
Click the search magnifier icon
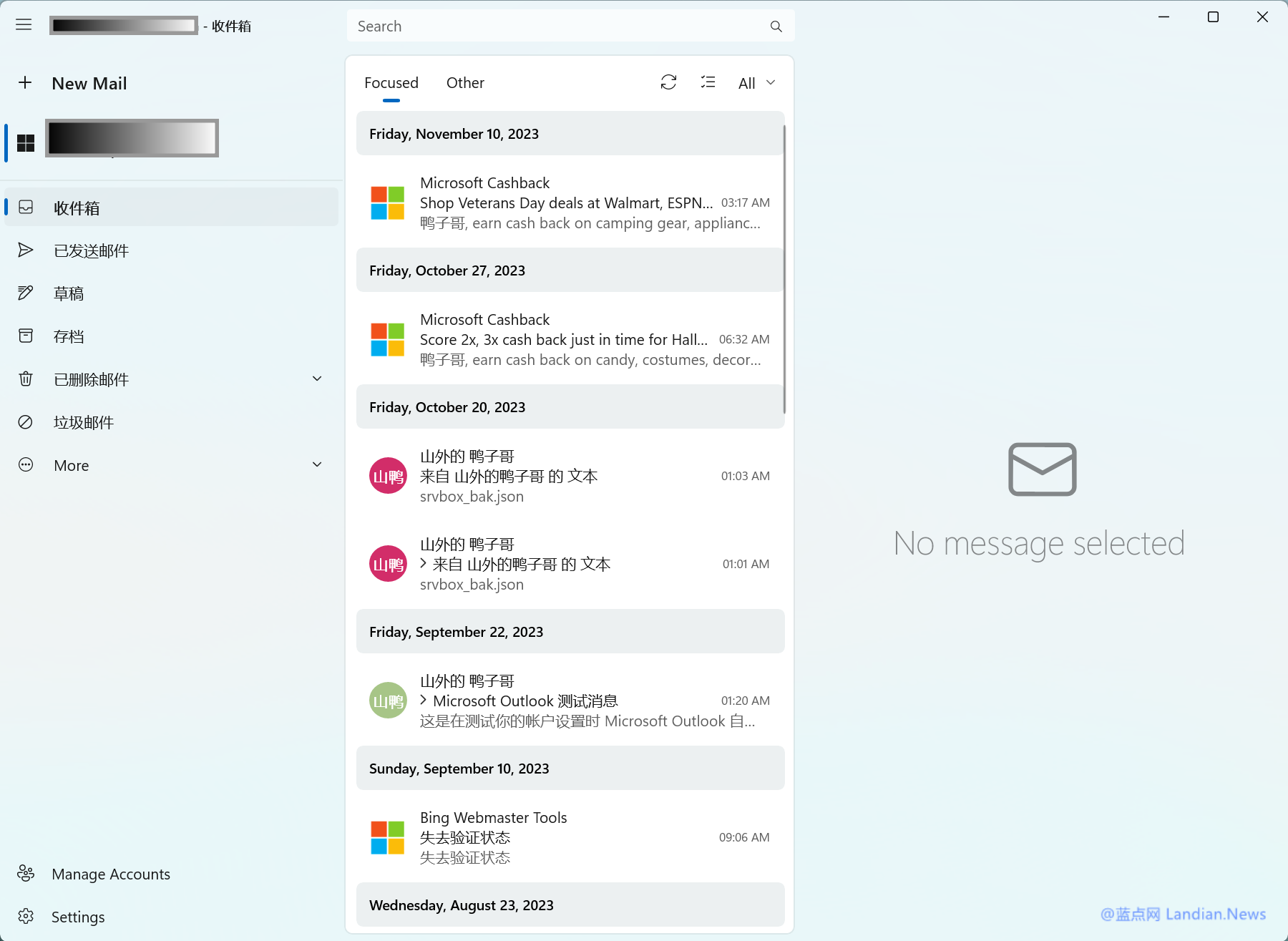point(776,26)
